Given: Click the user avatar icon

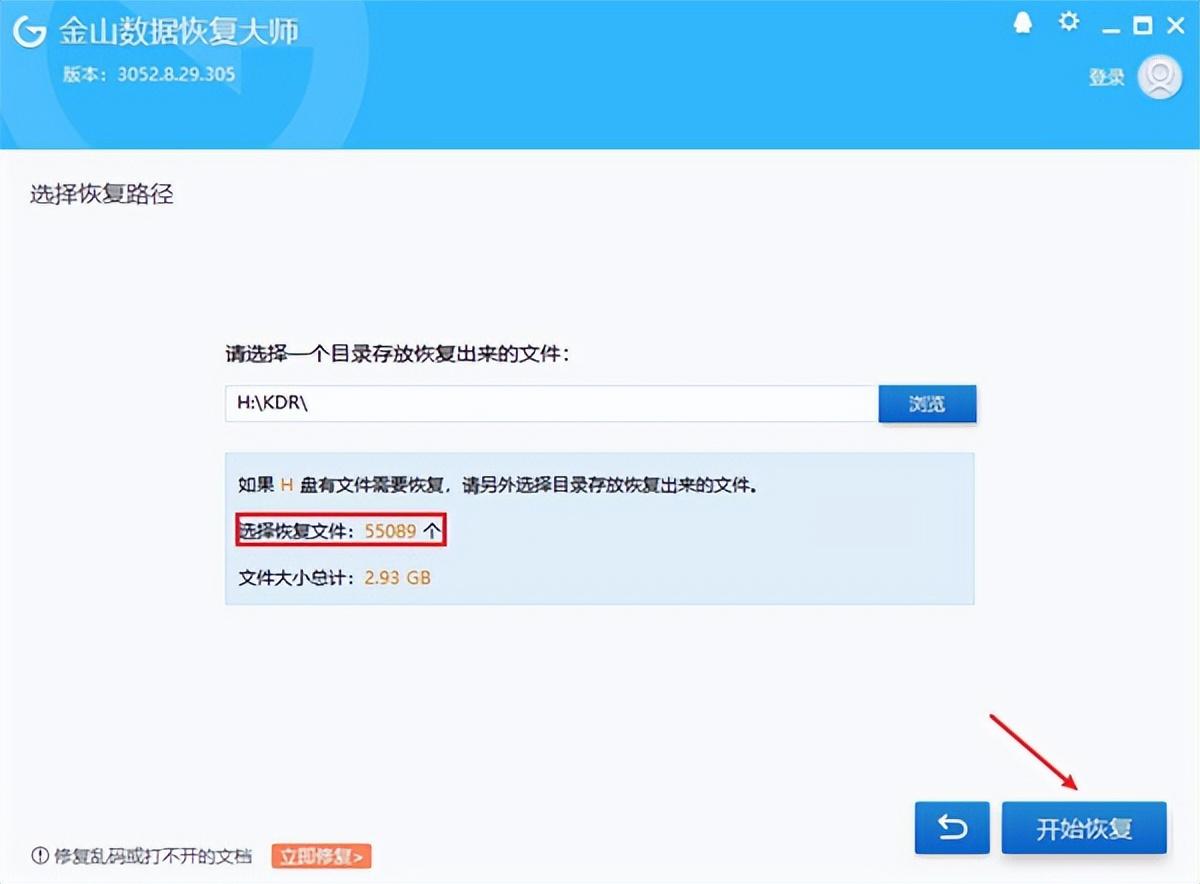Looking at the screenshot, I should pyautogui.click(x=1160, y=76).
